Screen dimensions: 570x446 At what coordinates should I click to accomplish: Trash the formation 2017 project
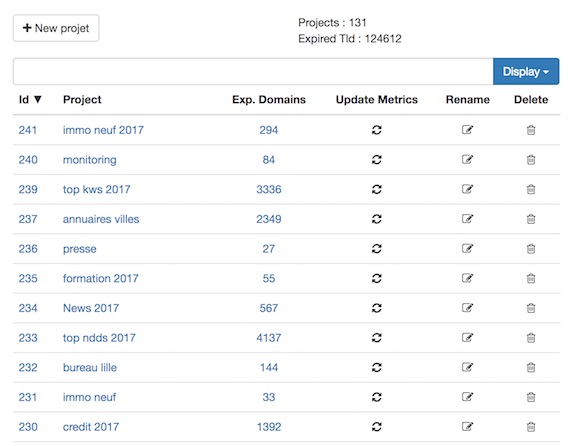[x=531, y=278]
